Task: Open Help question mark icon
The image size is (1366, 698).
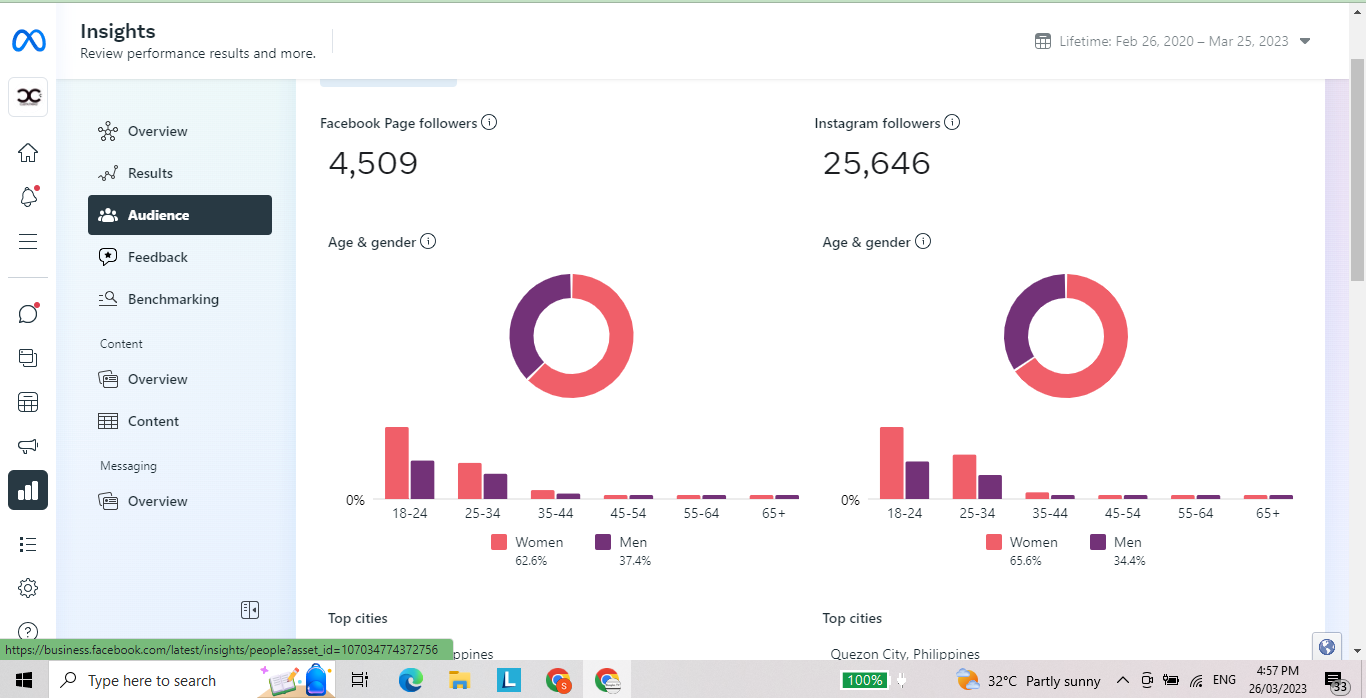Action: pos(28,631)
